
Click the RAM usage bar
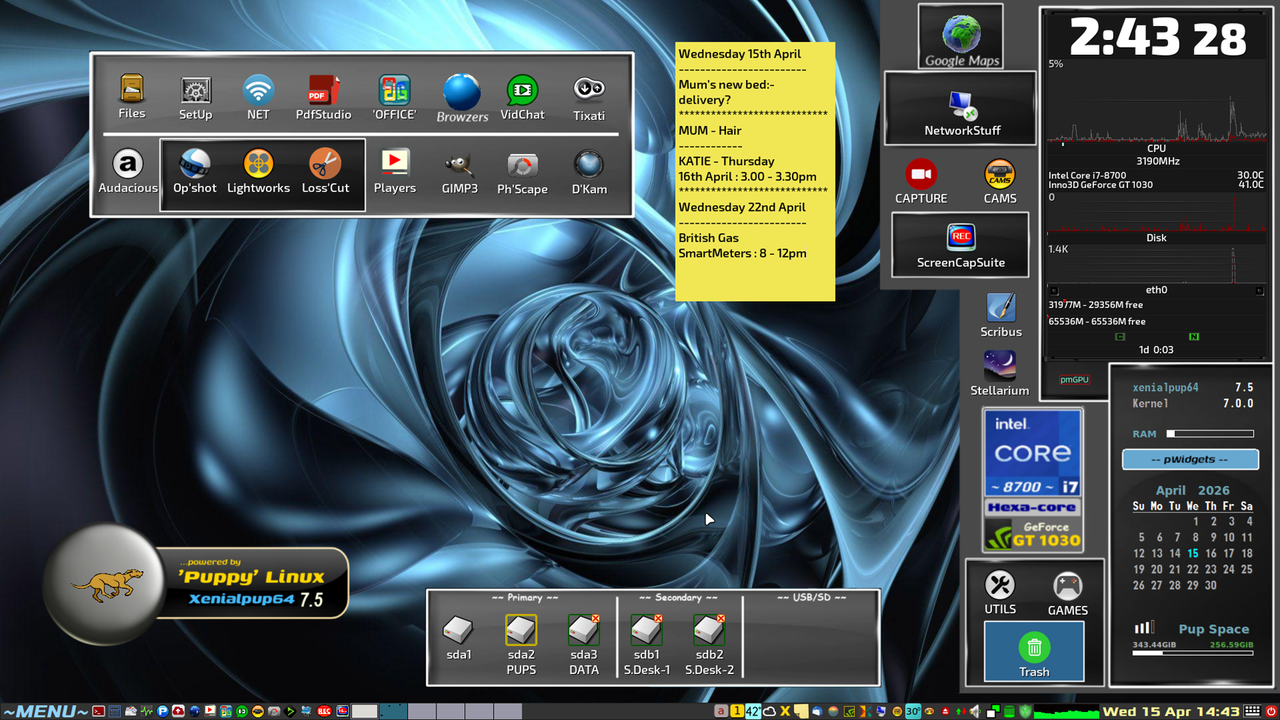click(1210, 434)
